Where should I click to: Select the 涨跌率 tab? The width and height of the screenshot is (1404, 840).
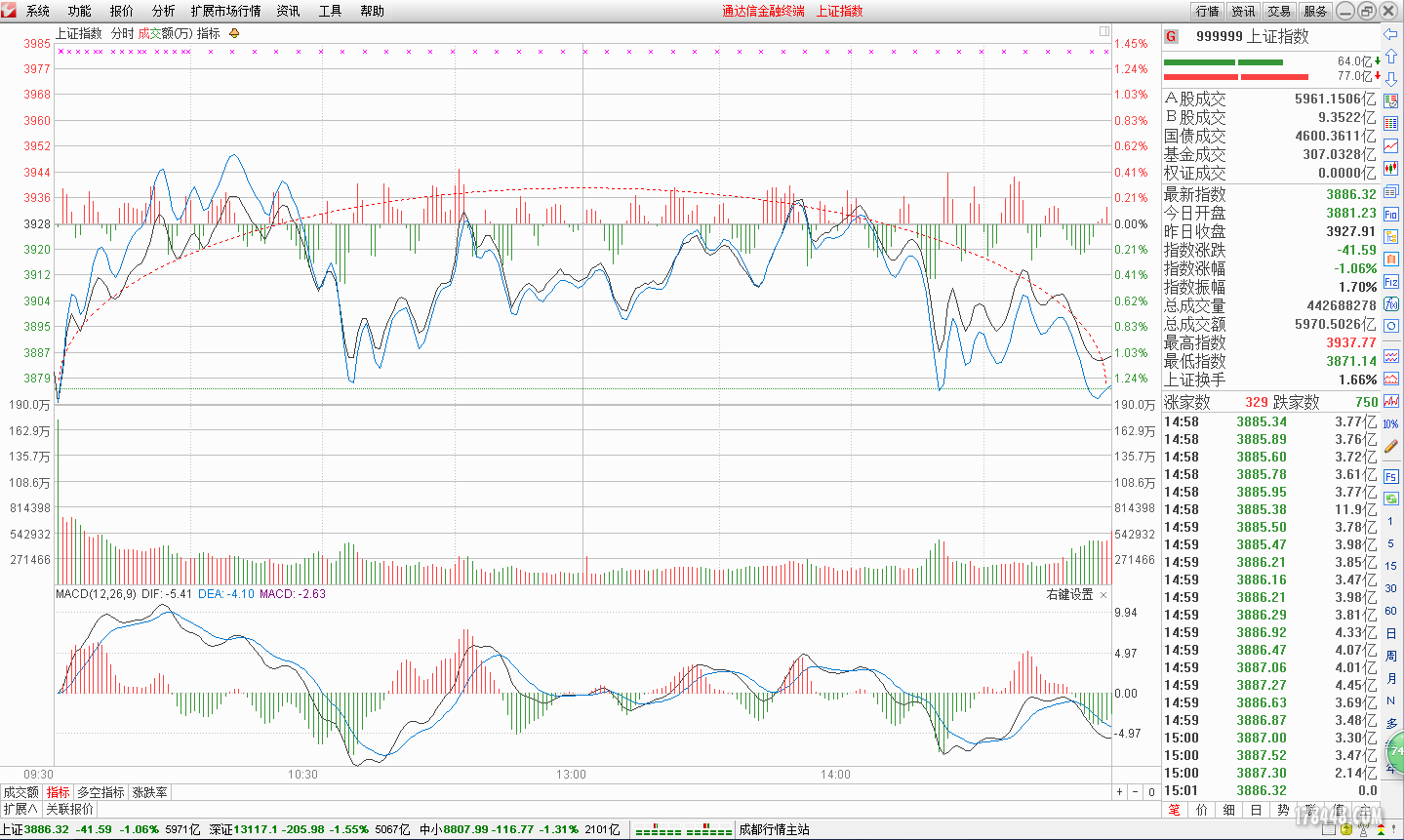[150, 792]
